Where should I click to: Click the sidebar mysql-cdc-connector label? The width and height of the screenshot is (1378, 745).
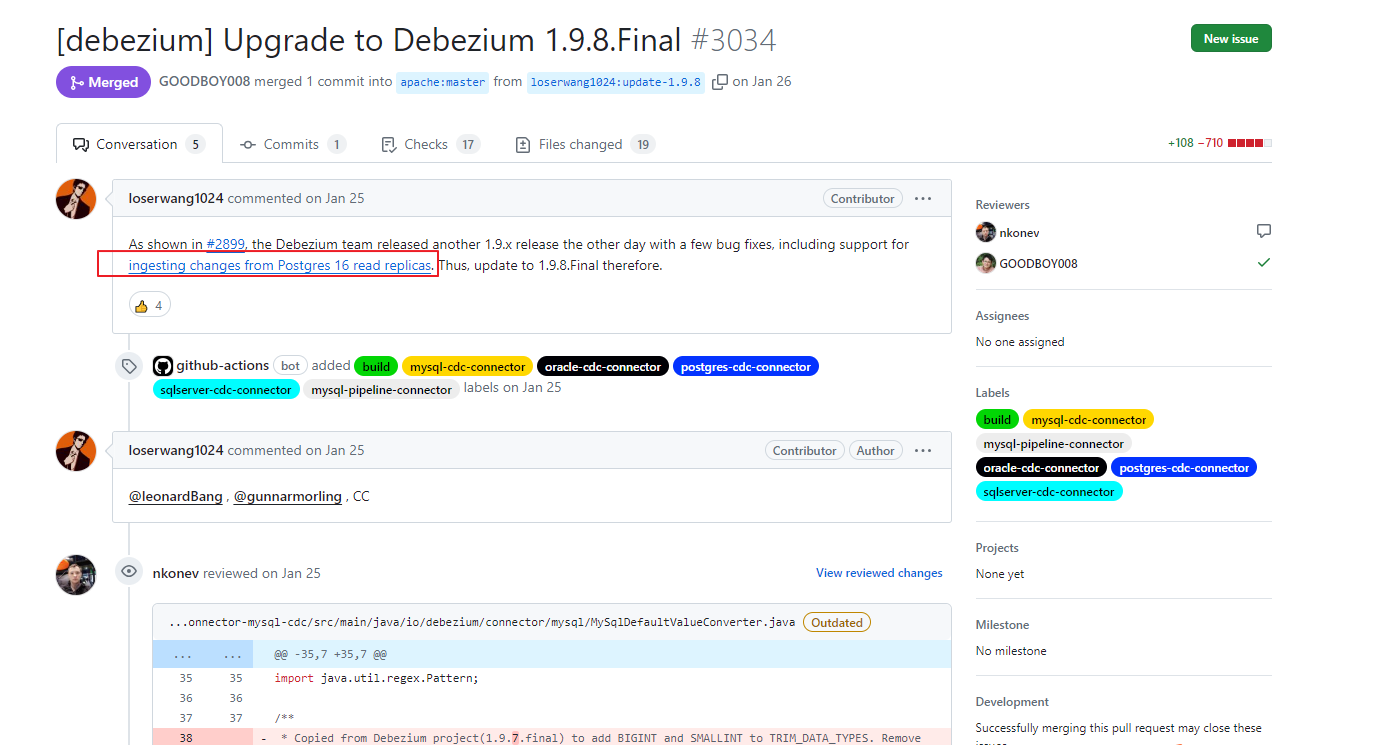[x=1089, y=419]
